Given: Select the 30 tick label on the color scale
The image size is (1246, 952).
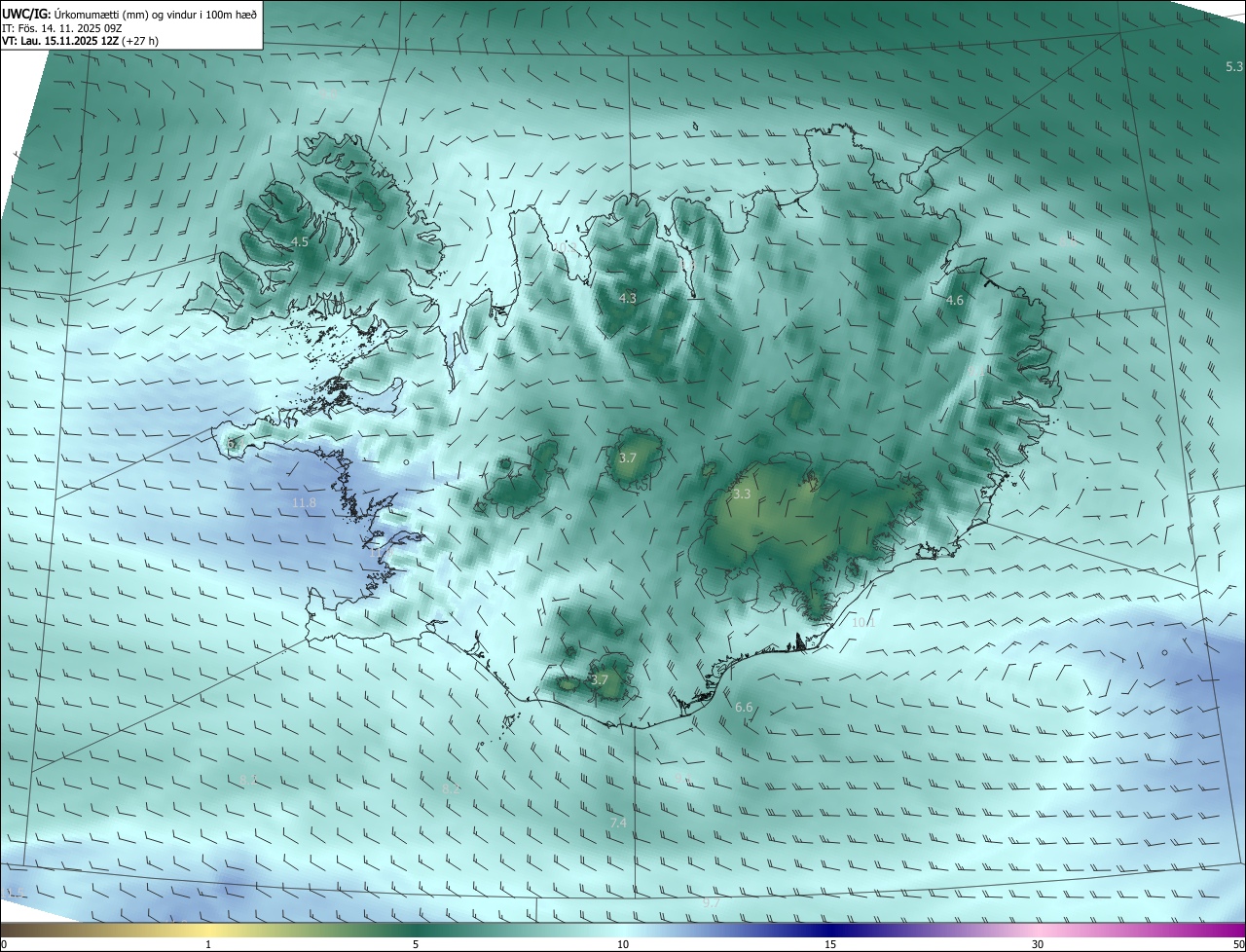Looking at the screenshot, I should click(x=1038, y=944).
